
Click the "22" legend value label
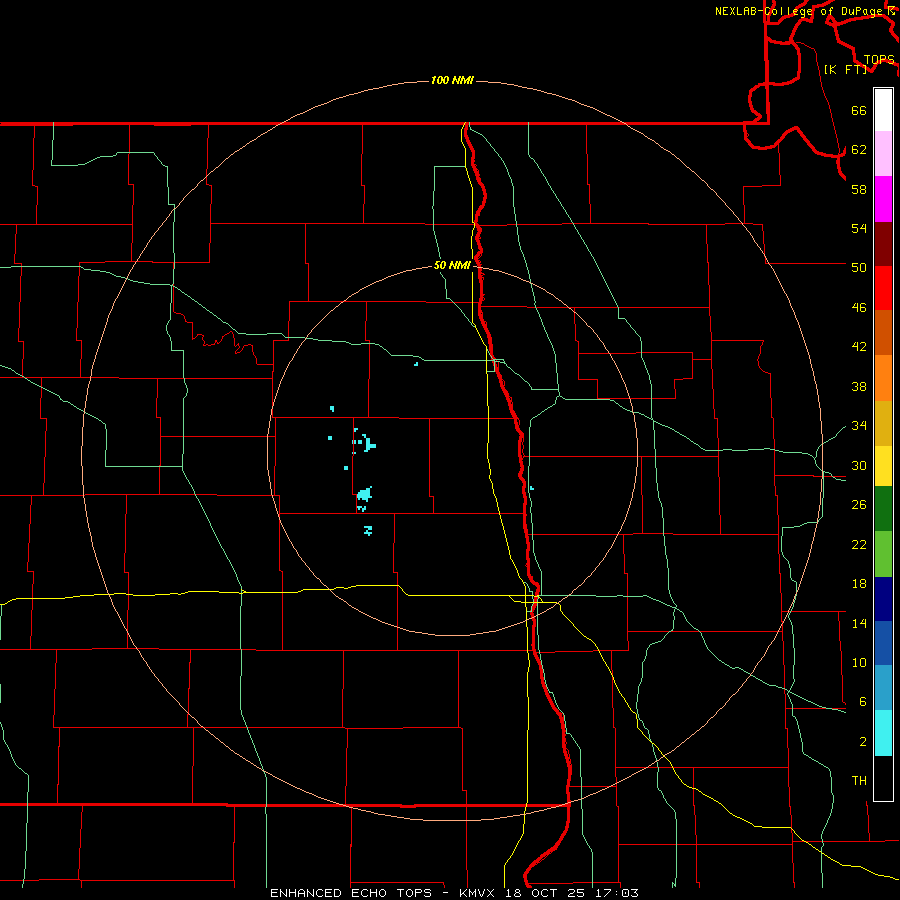click(859, 545)
